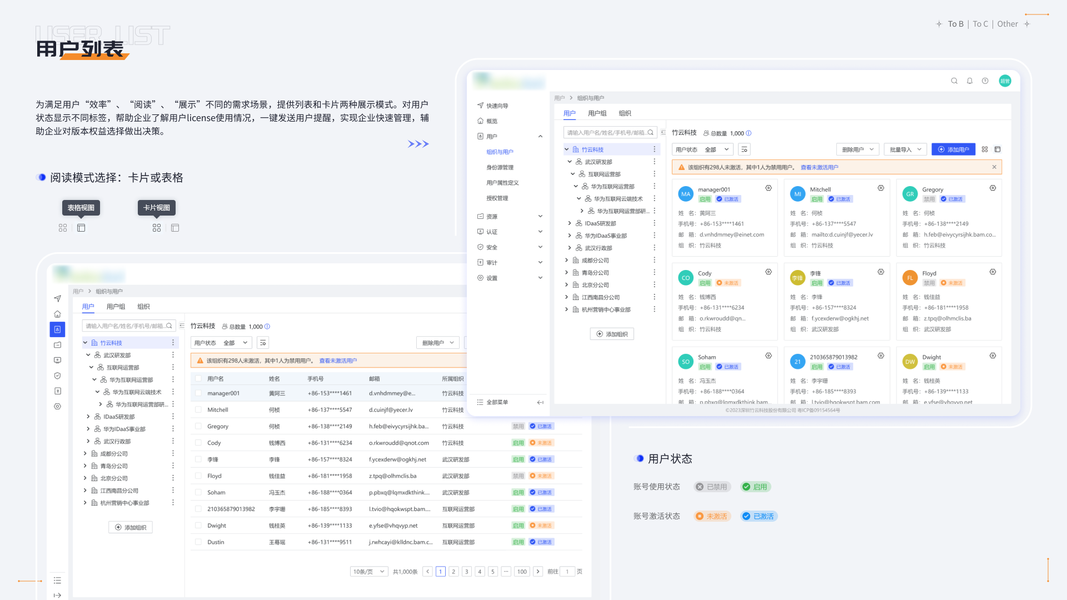This screenshot has width=1067, height=600.
Task: Open 用户状态 dropdown in card view
Action: (x=702, y=149)
